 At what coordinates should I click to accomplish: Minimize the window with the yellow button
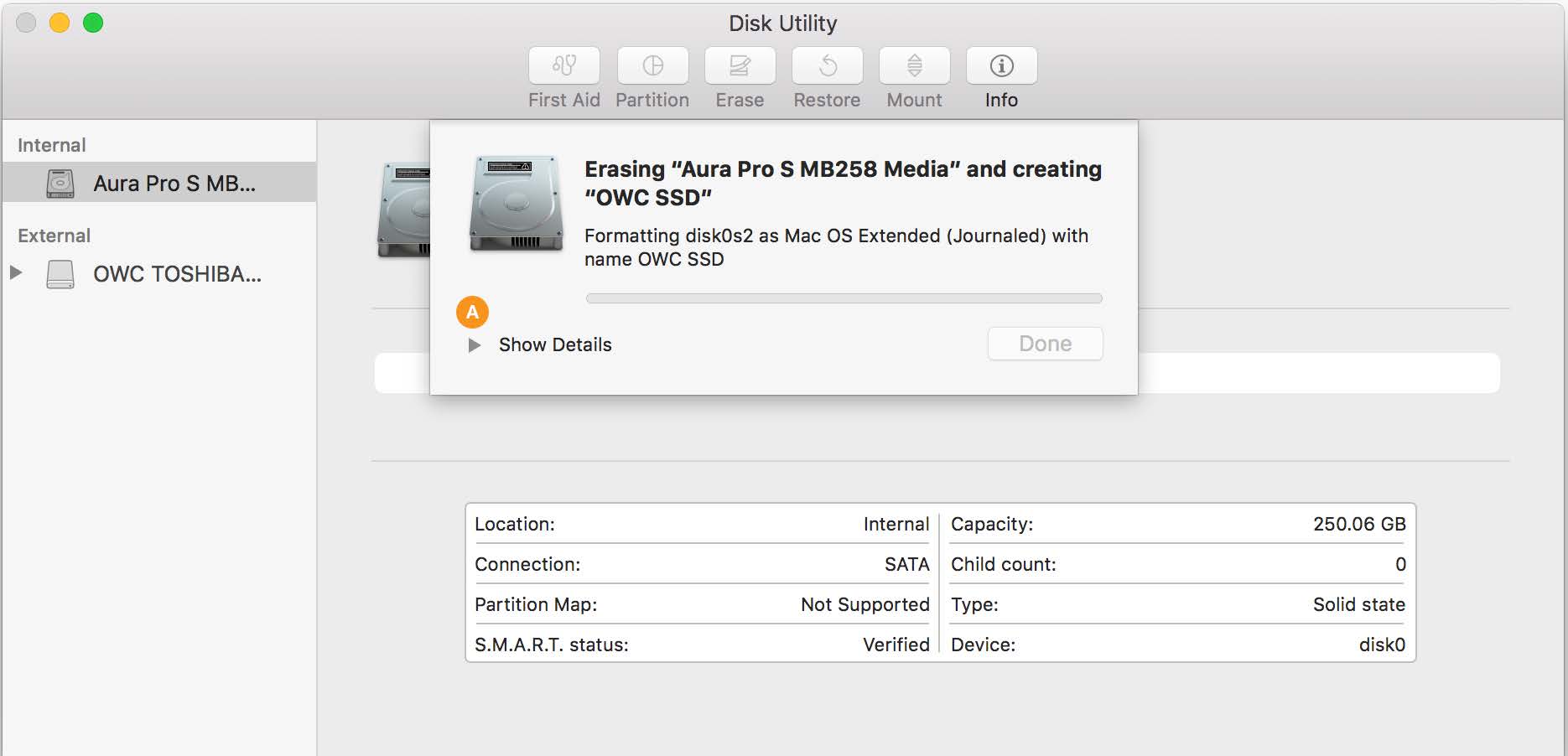pos(60,23)
